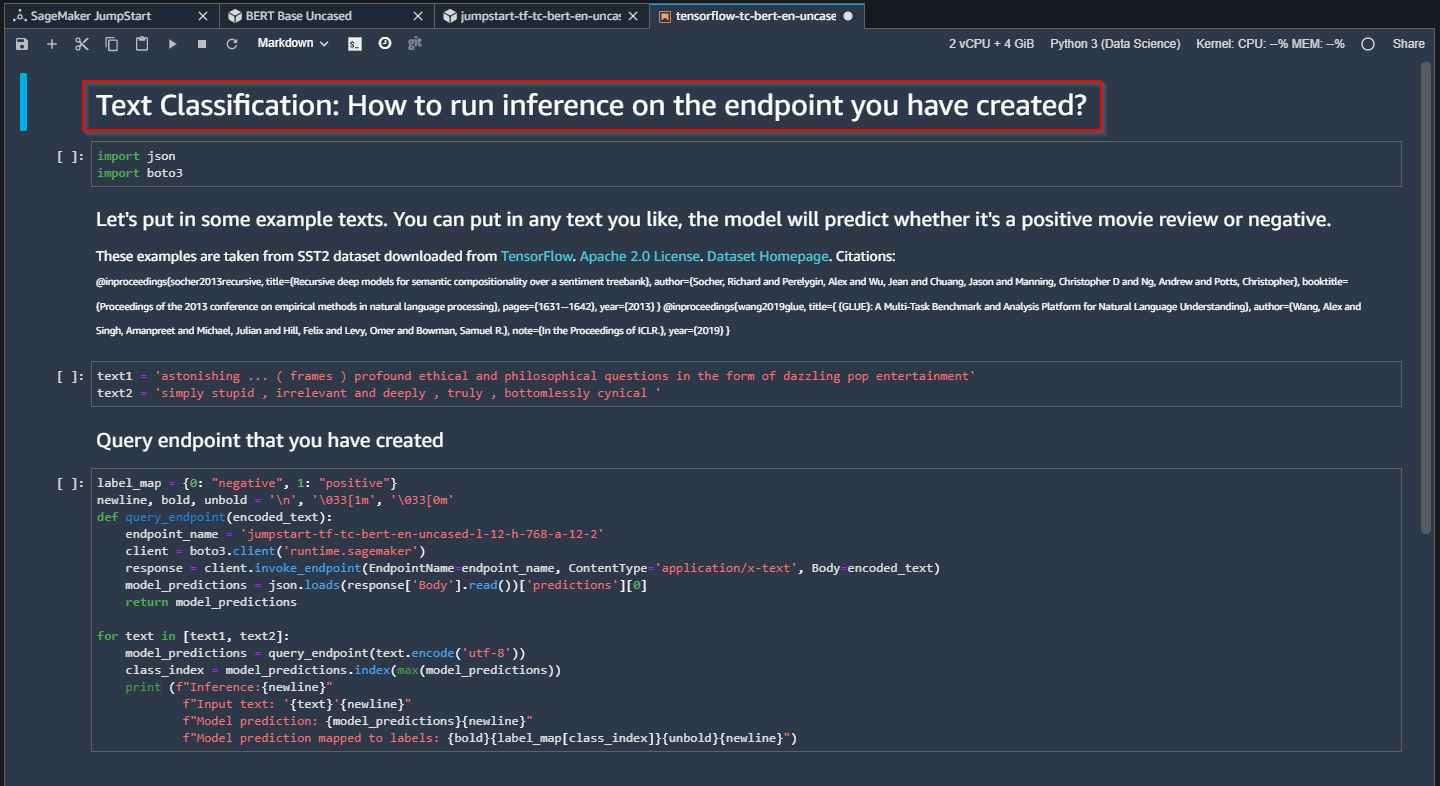Click the JumpStart icon on first tab
Screen dimensions: 1440x786
[19, 16]
